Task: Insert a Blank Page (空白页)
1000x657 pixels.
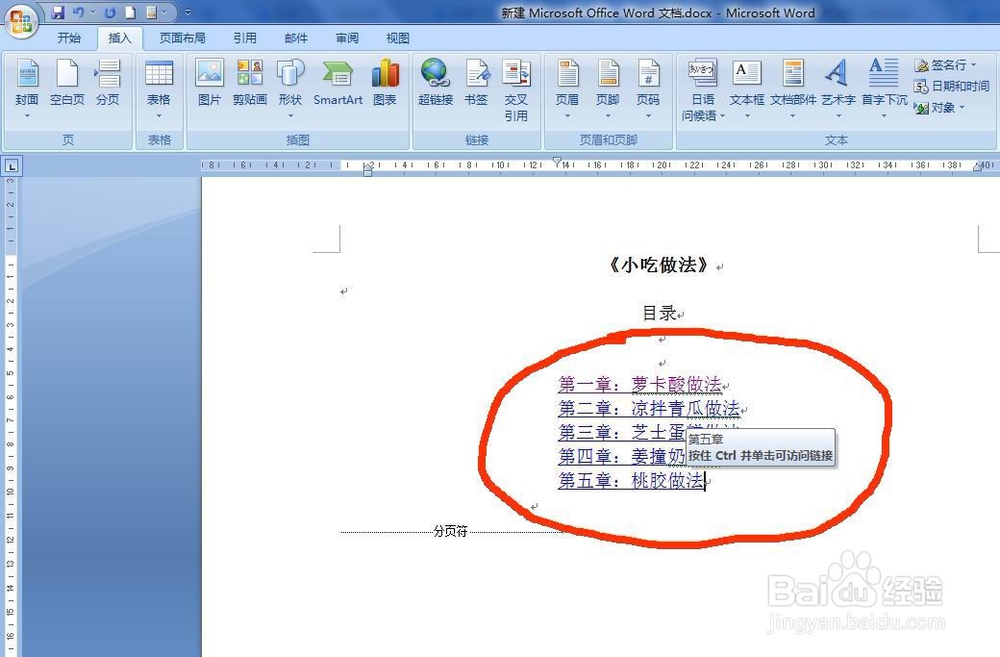Action: click(x=66, y=80)
